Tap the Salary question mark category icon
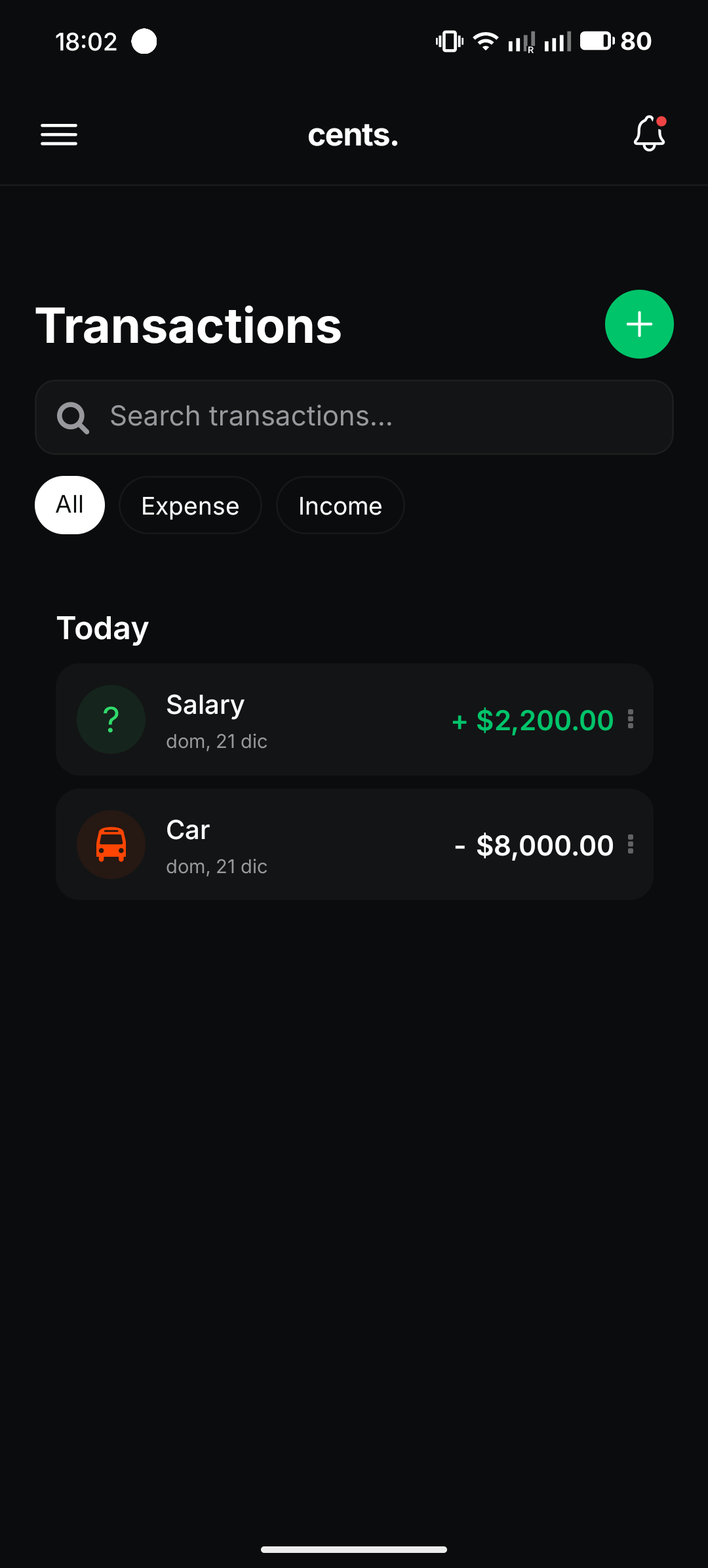Screen dimensions: 708x1568 pyautogui.click(x=111, y=719)
